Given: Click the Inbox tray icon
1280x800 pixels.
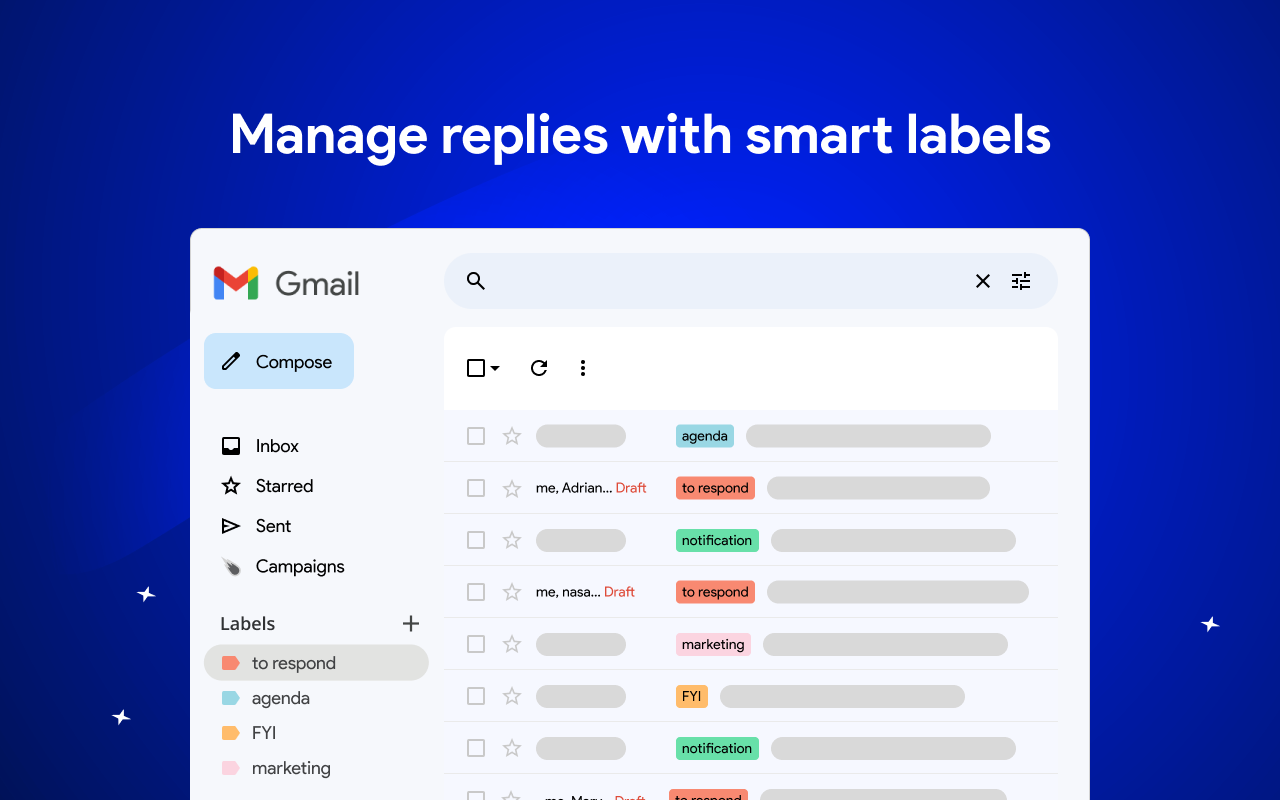Looking at the screenshot, I should (231, 446).
